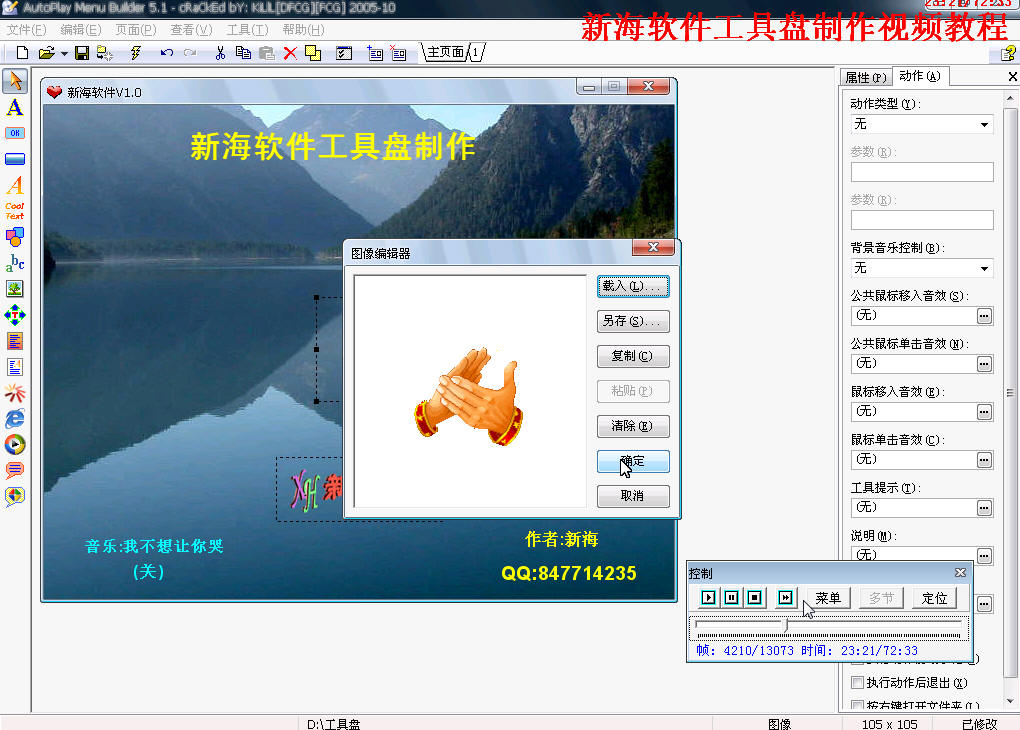
Task: Click play in the 控制 panel
Action: [x=708, y=597]
